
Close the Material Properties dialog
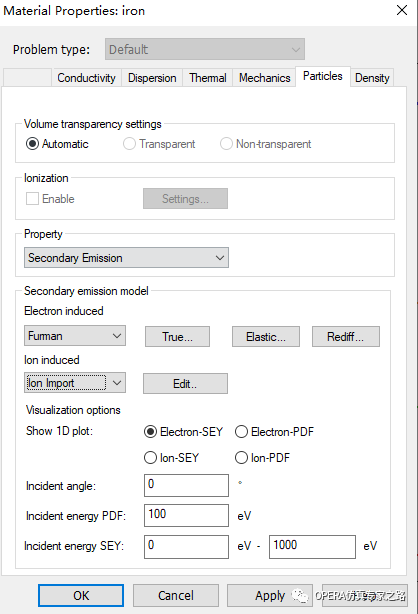[x=402, y=10]
